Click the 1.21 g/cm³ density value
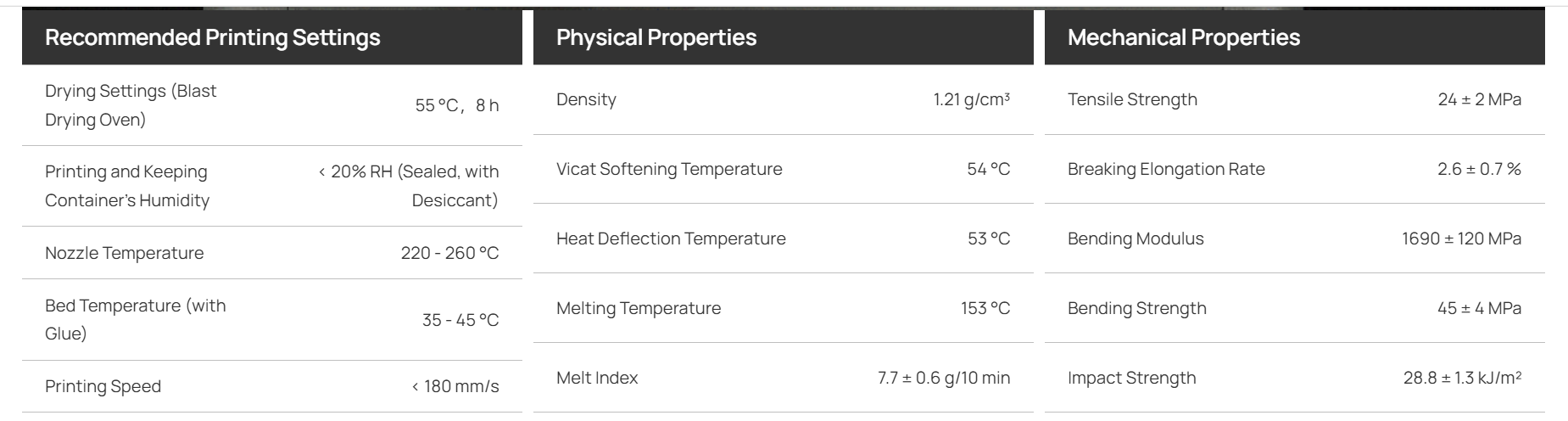The width and height of the screenshot is (1568, 421). coord(972,99)
